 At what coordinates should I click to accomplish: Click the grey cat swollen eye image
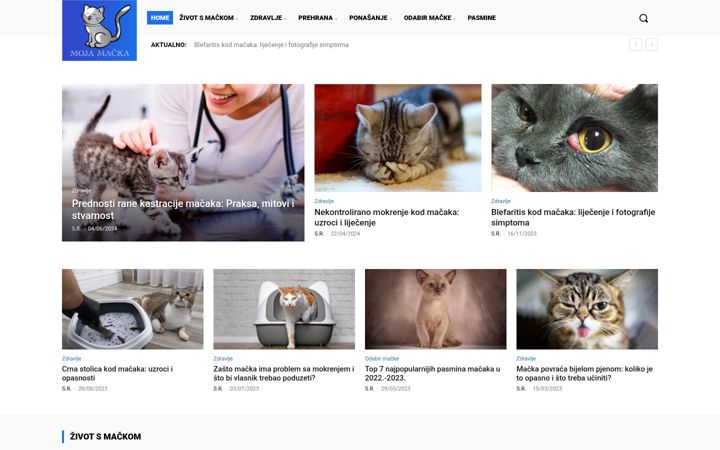click(x=574, y=138)
